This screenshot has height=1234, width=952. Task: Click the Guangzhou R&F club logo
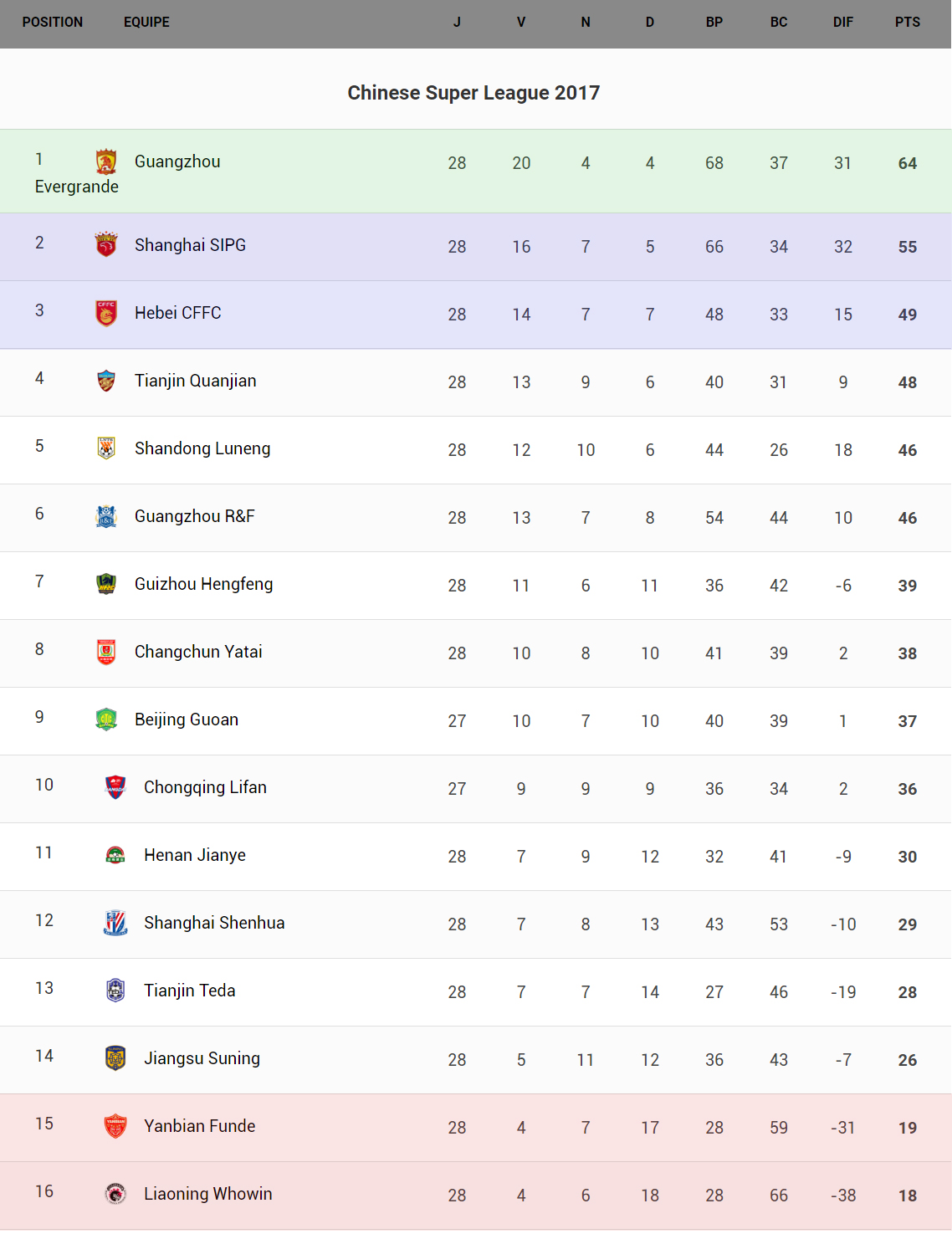click(106, 516)
